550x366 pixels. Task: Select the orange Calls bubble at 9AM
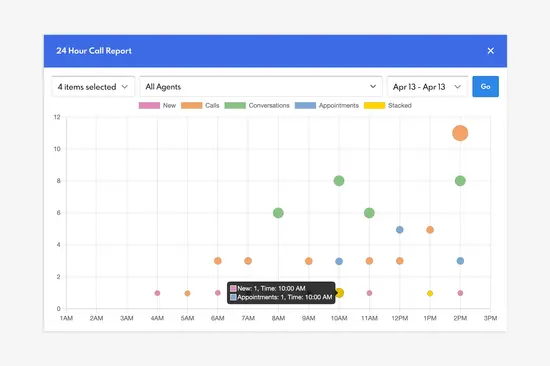tap(309, 261)
